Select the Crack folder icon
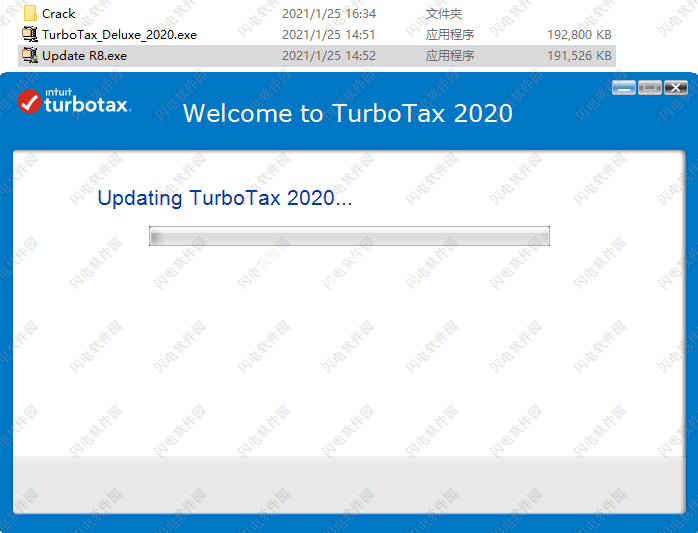698x533 pixels. pos(30,13)
